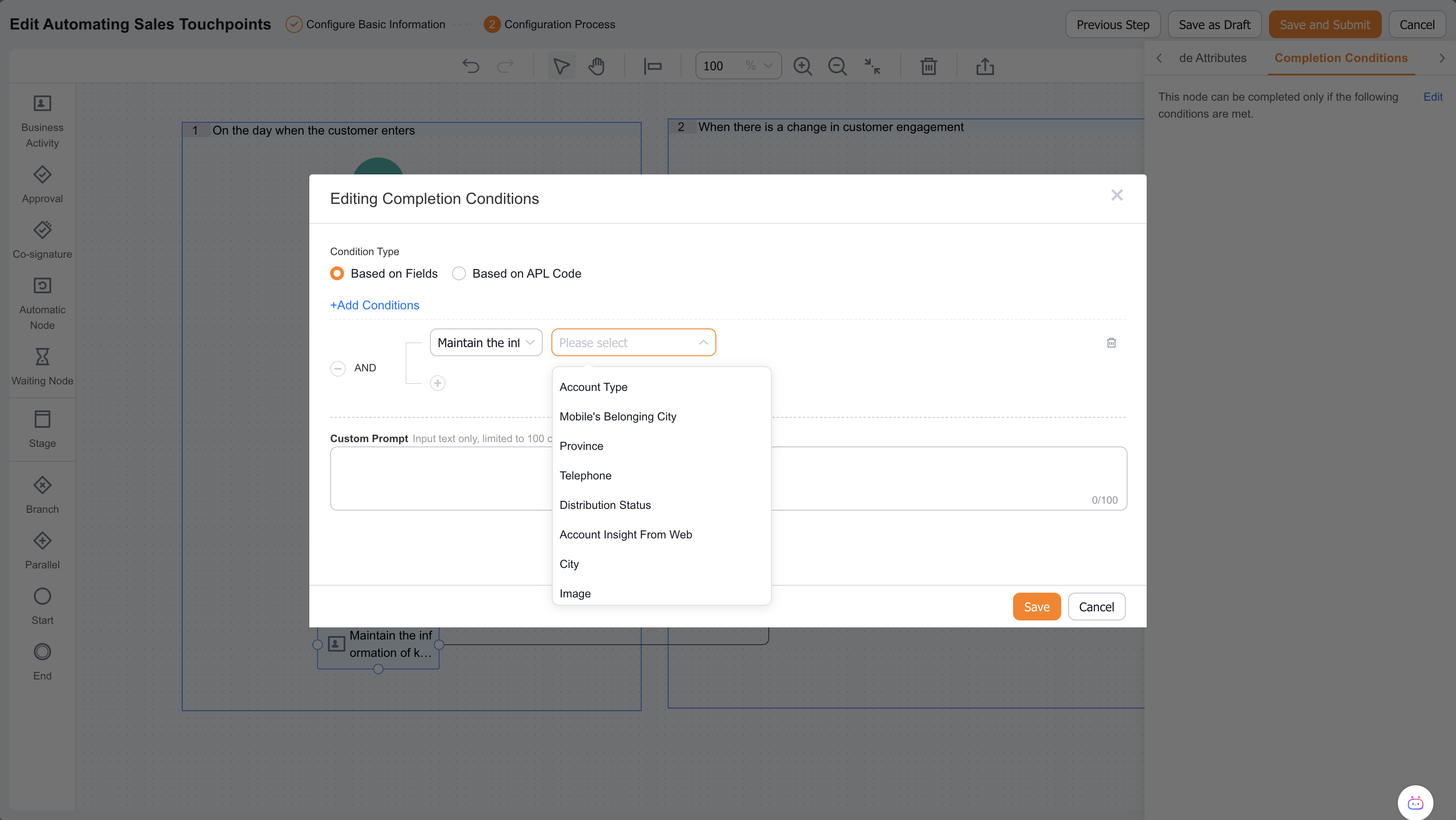Open the Maintain the inf dropdown
This screenshot has width=1456, height=820.
coord(486,342)
